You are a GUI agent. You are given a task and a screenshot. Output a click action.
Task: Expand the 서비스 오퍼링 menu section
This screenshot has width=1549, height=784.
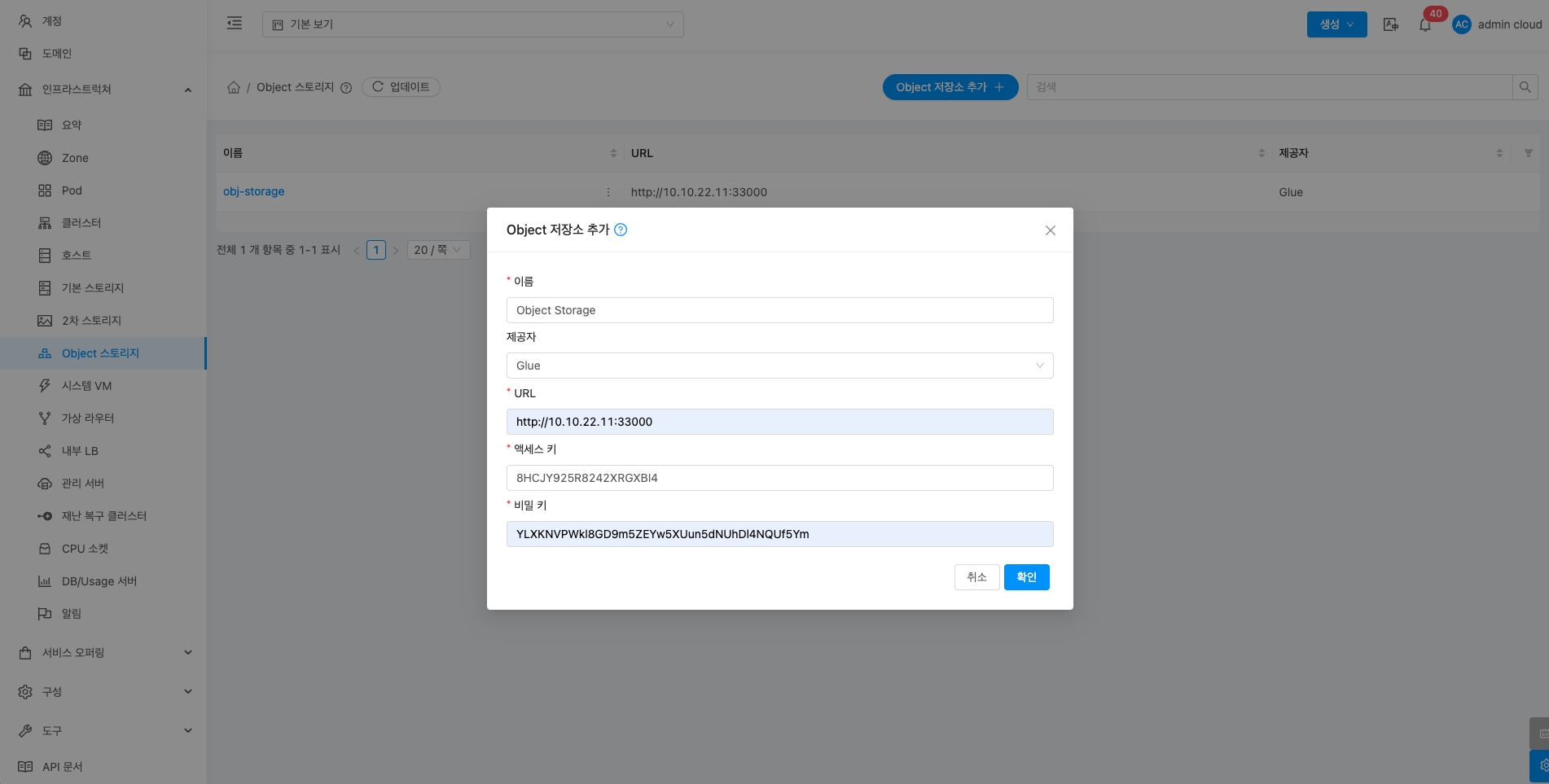coord(103,652)
